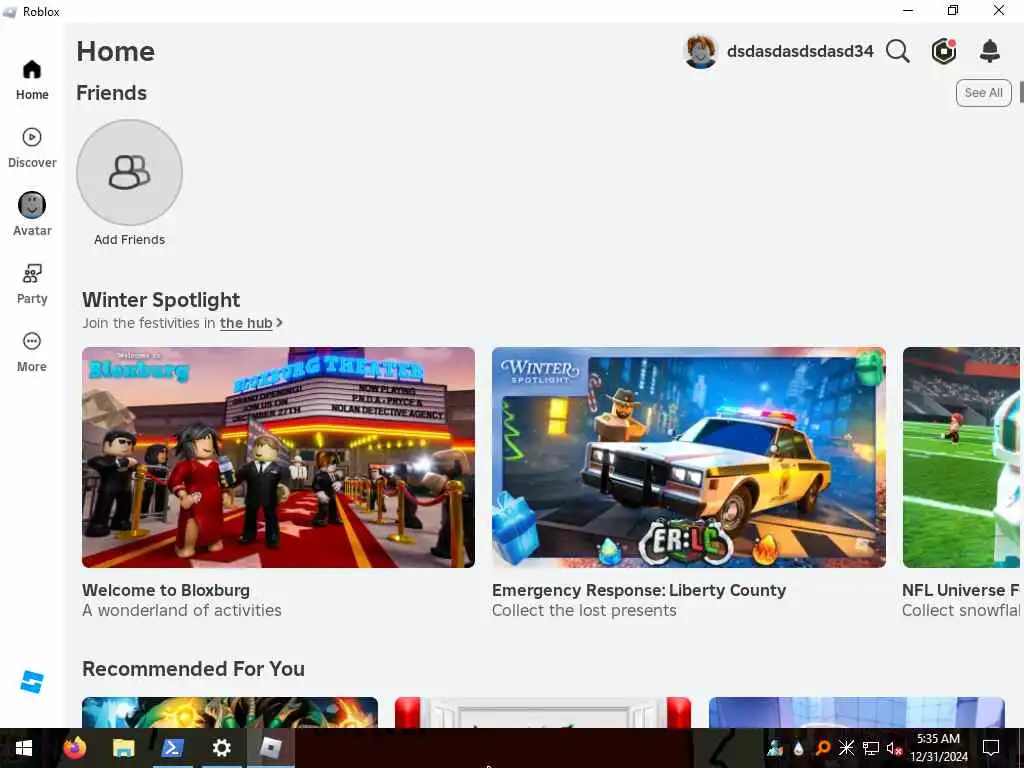Click network tray icon
Screen dimensions: 1024x768
tap(871, 748)
